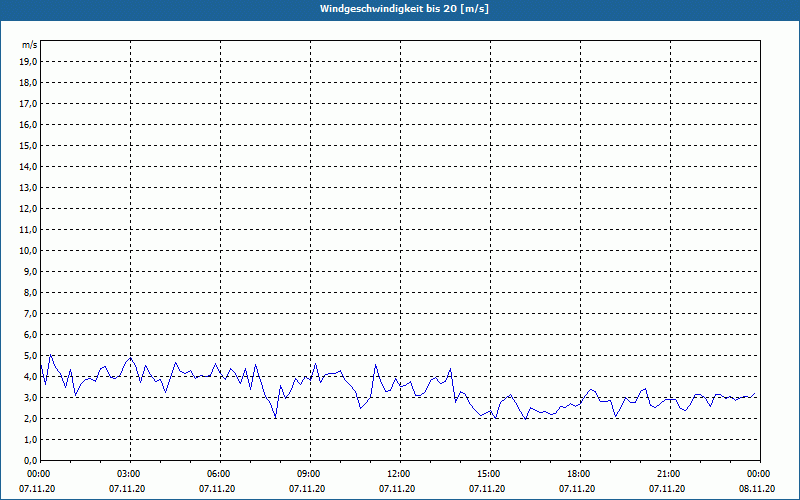Screen dimensions: 800x500
Task: Click the 21:00 time axis label
Action: point(668,474)
